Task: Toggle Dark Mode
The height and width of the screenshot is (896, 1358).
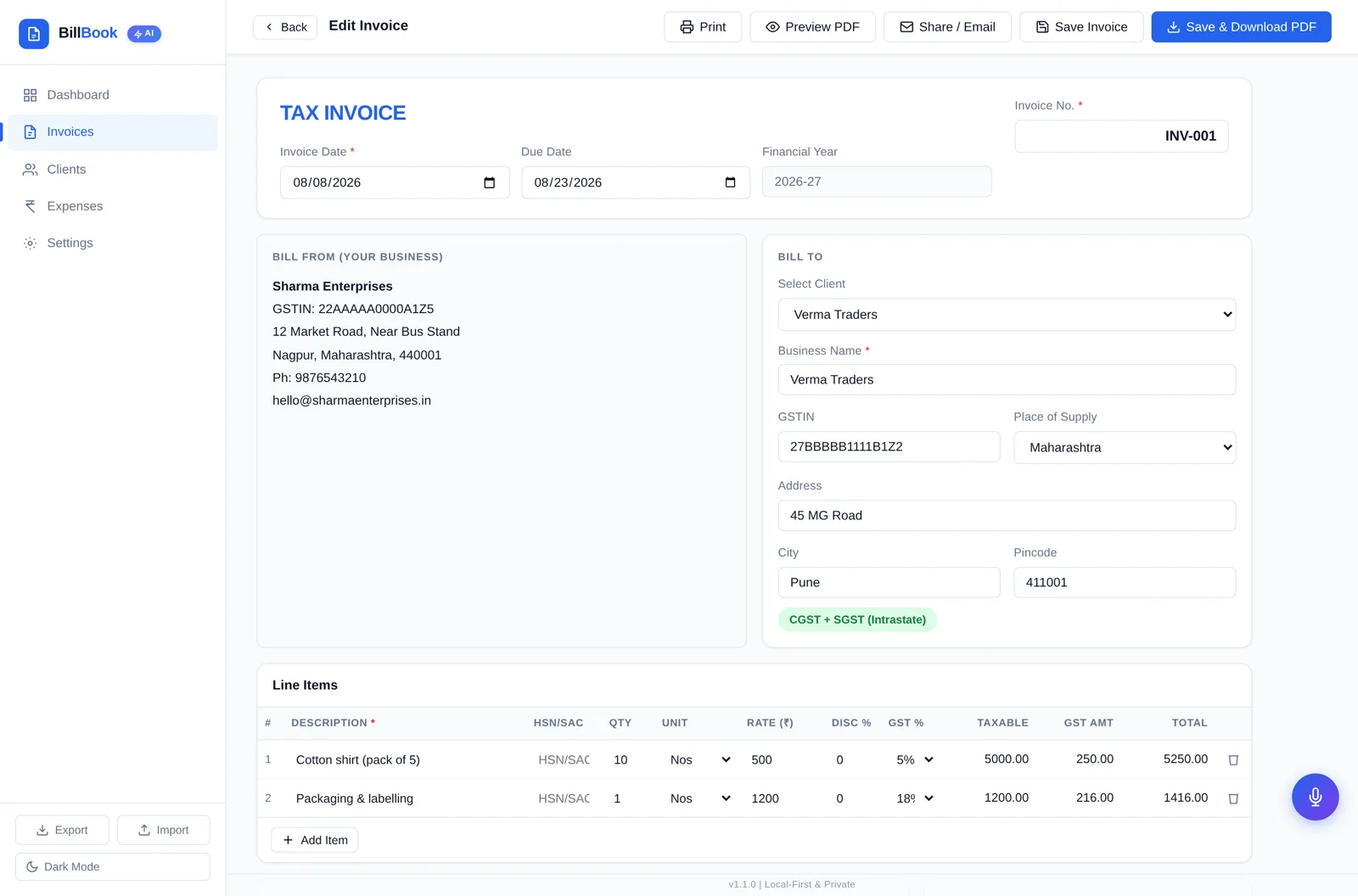Action: click(x=113, y=866)
